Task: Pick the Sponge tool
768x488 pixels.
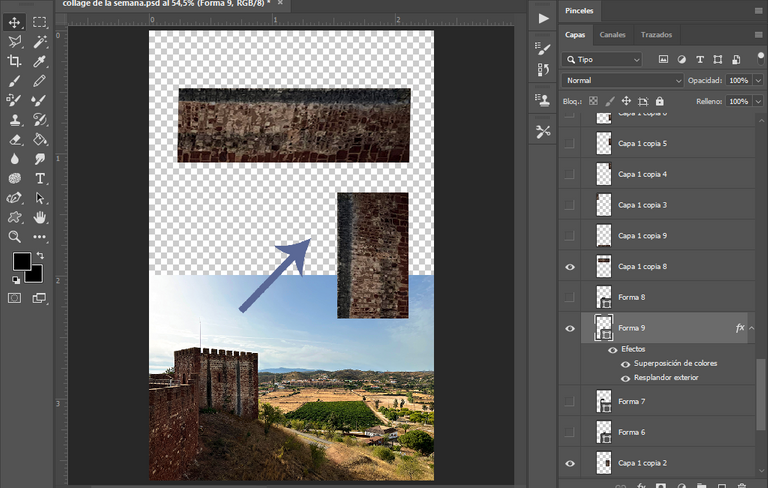Action: click(14, 178)
